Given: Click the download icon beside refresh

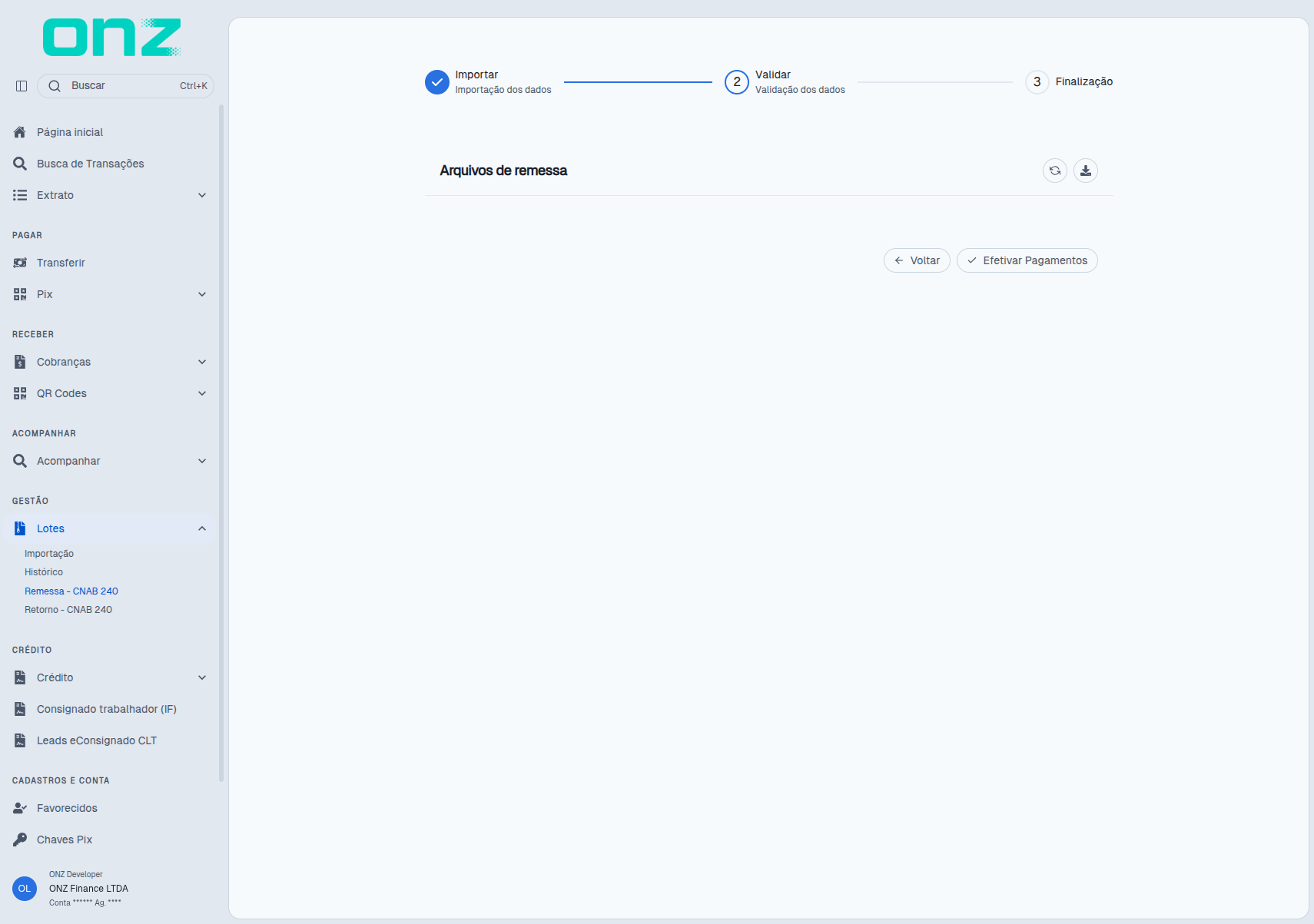Looking at the screenshot, I should click(1085, 171).
